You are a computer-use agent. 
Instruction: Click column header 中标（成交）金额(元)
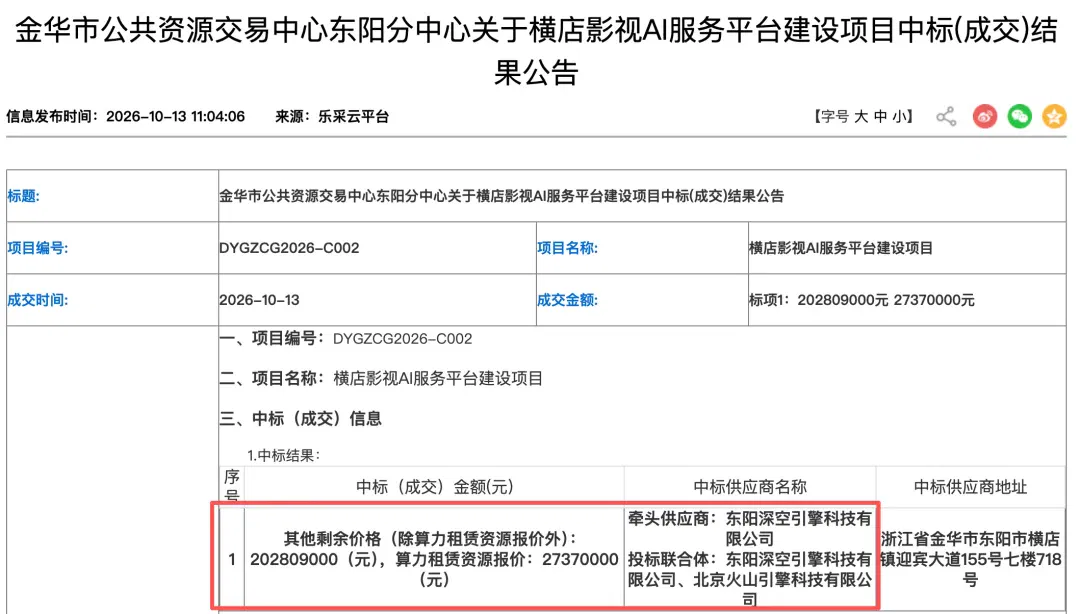point(434,487)
